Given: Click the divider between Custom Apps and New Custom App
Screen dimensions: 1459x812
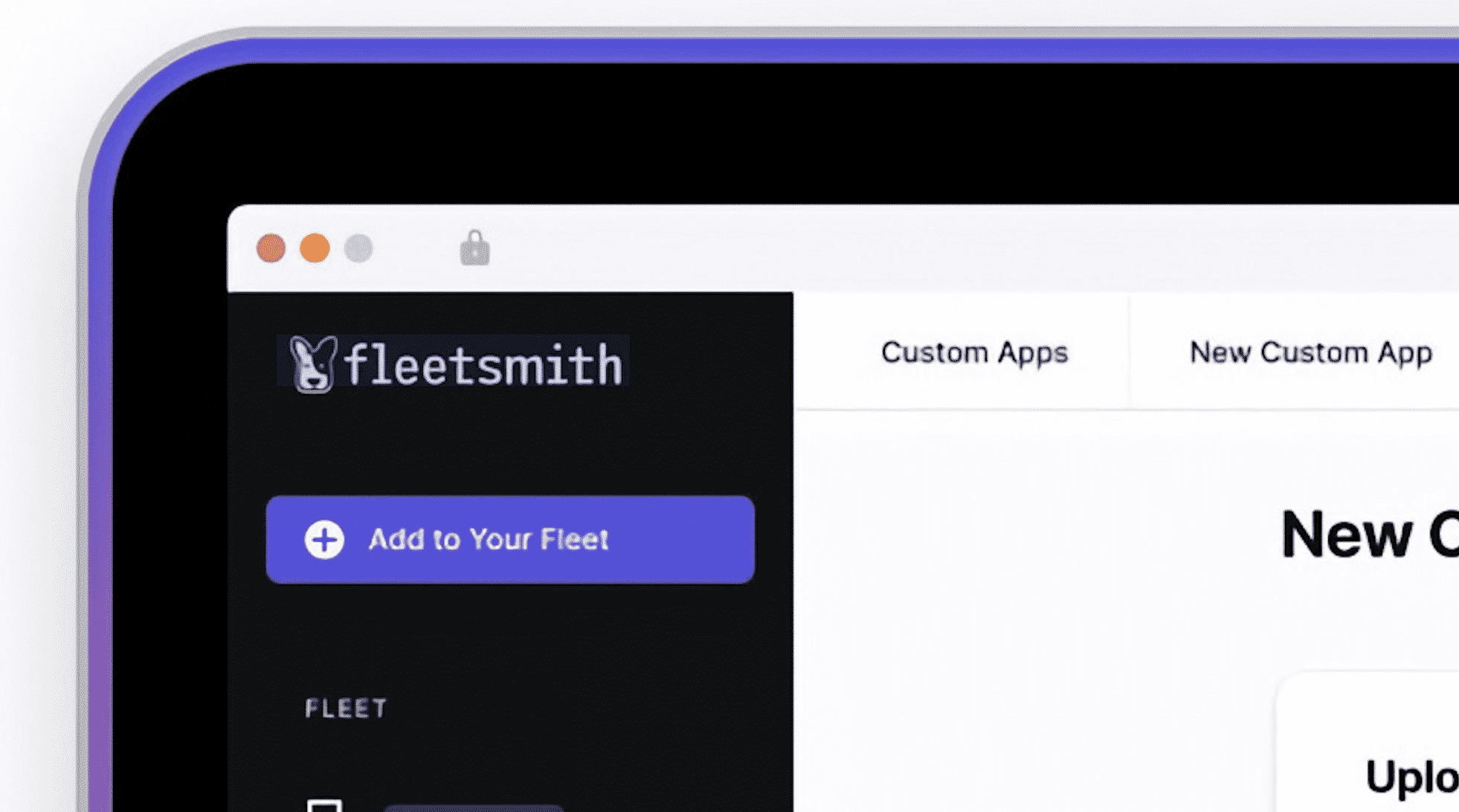Looking at the screenshot, I should 1129,352.
